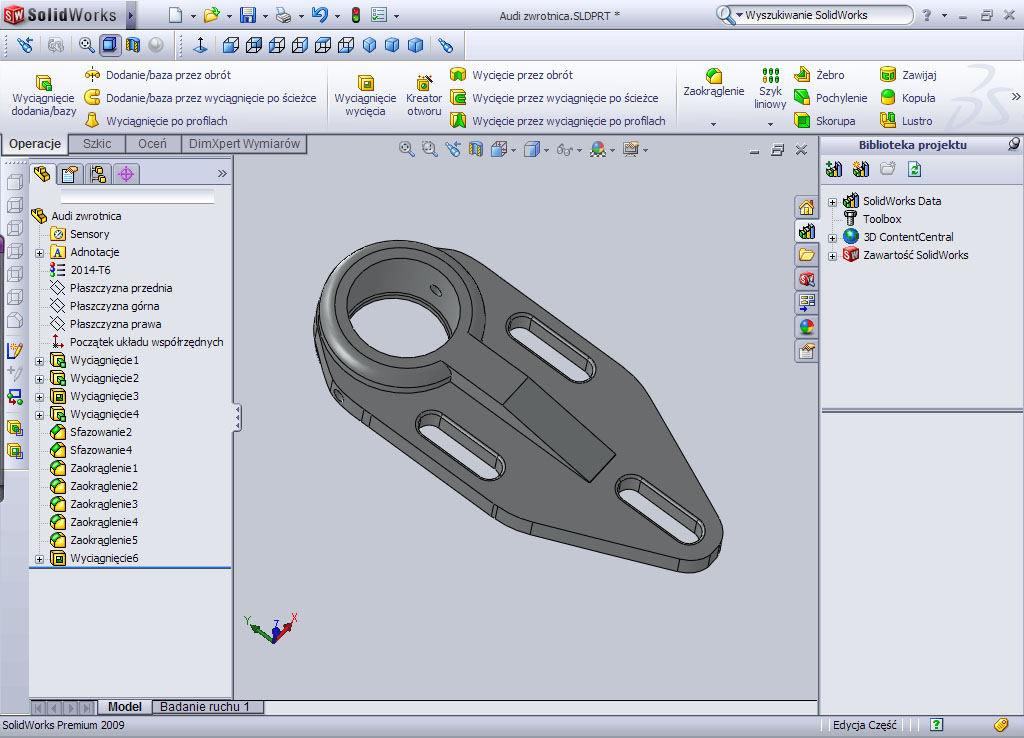This screenshot has width=1024, height=738.
Task: Select 2014-T6 material entry
Action: pyautogui.click(x=81, y=270)
